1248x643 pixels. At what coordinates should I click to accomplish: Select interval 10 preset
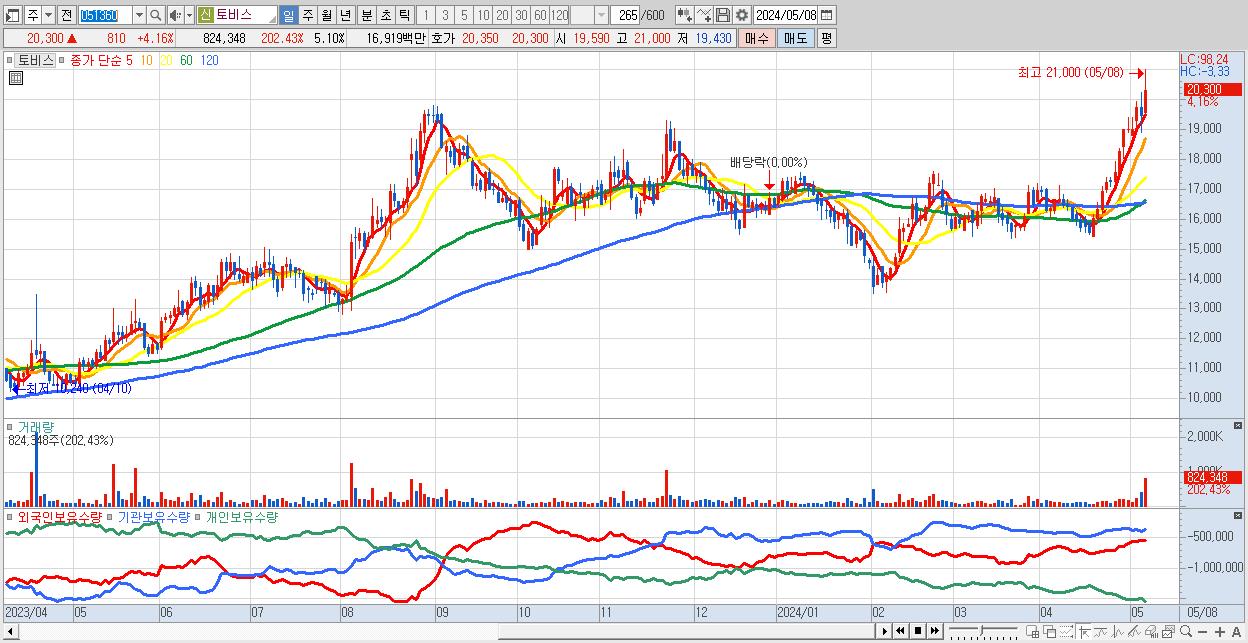pyautogui.click(x=483, y=15)
